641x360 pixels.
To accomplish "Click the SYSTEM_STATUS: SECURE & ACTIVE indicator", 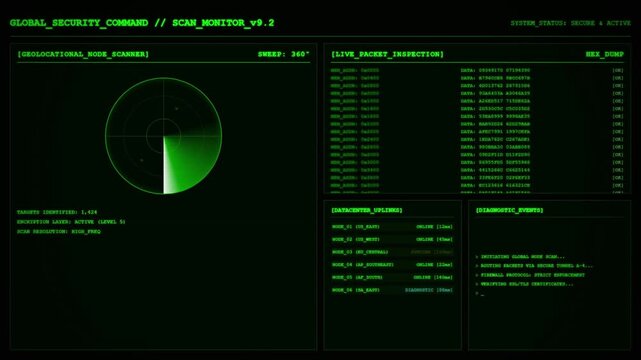I will coord(570,23).
